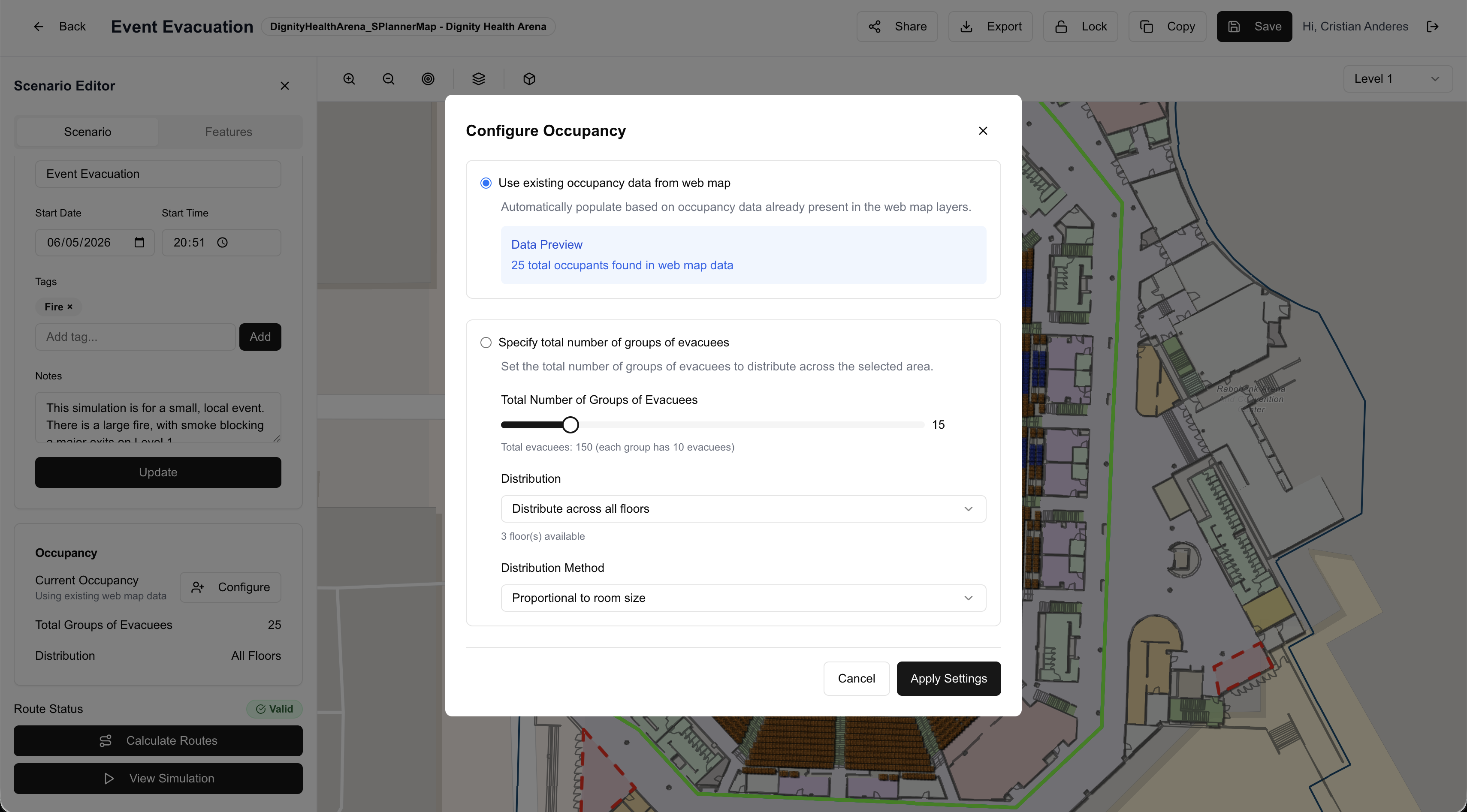This screenshot has height=812, width=1467.
Task: Click Calculate Routes
Action: 158,741
